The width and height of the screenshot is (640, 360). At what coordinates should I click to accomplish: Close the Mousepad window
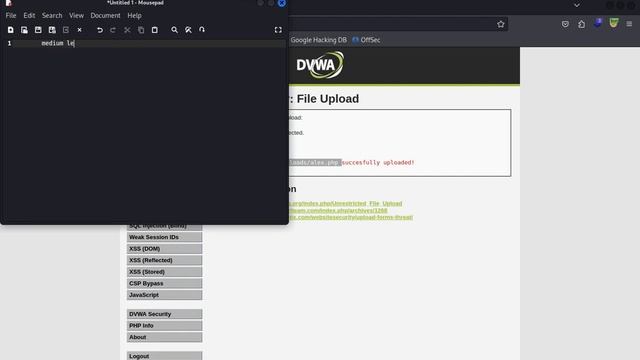pyautogui.click(x=282, y=3)
